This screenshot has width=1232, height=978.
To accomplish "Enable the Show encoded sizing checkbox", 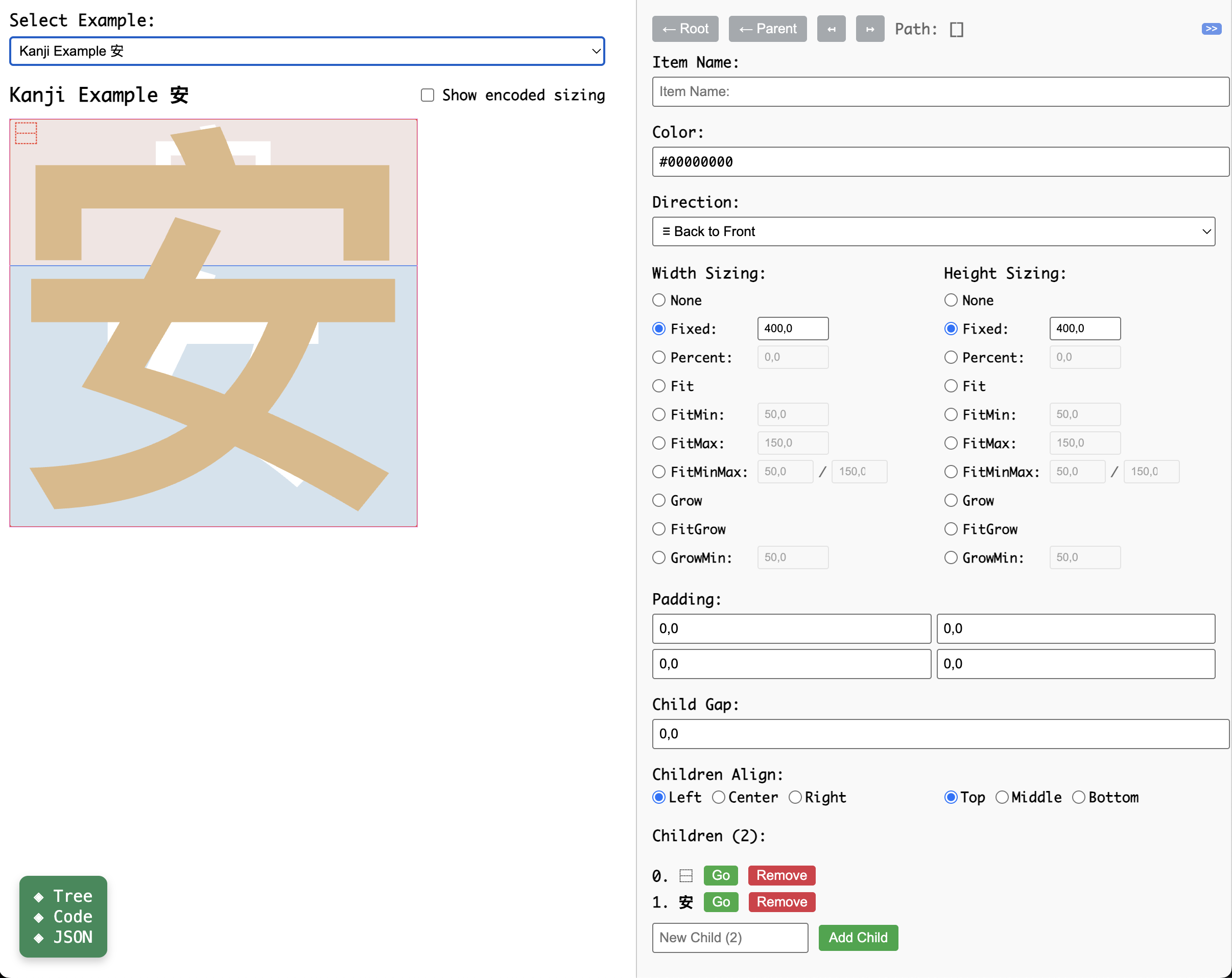I will [427, 95].
